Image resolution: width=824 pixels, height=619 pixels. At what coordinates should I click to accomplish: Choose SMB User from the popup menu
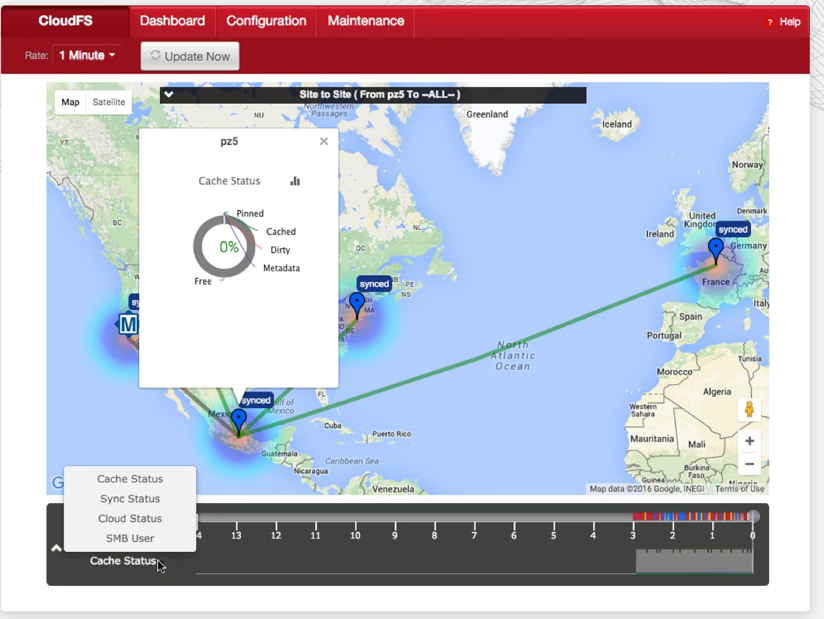click(130, 538)
